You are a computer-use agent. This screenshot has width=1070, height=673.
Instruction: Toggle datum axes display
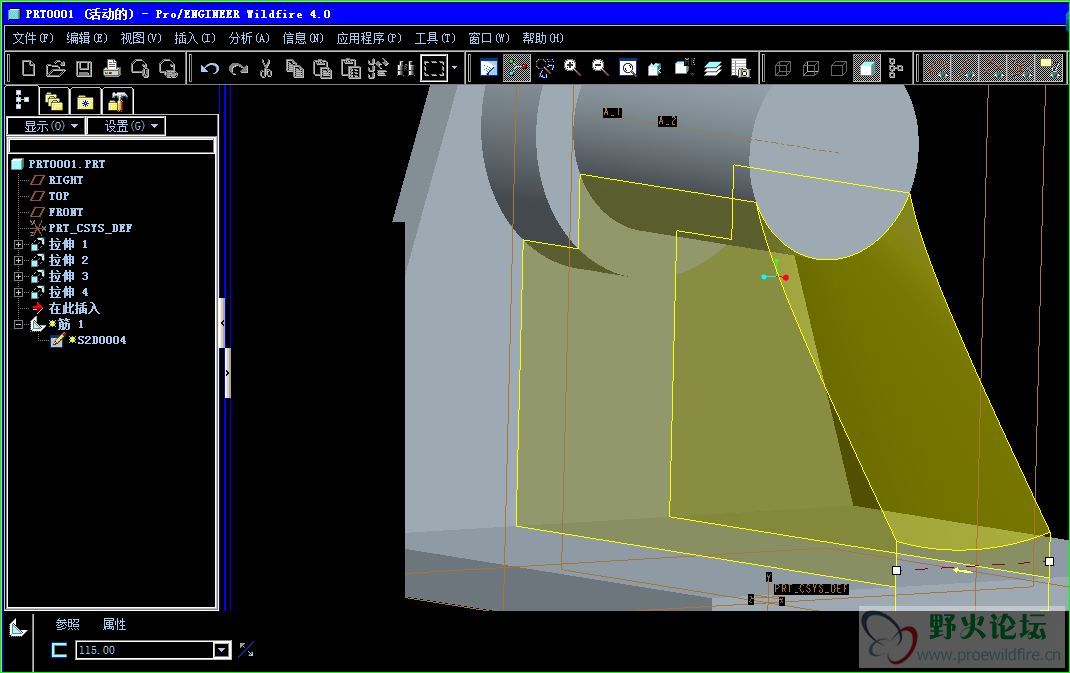(966, 68)
